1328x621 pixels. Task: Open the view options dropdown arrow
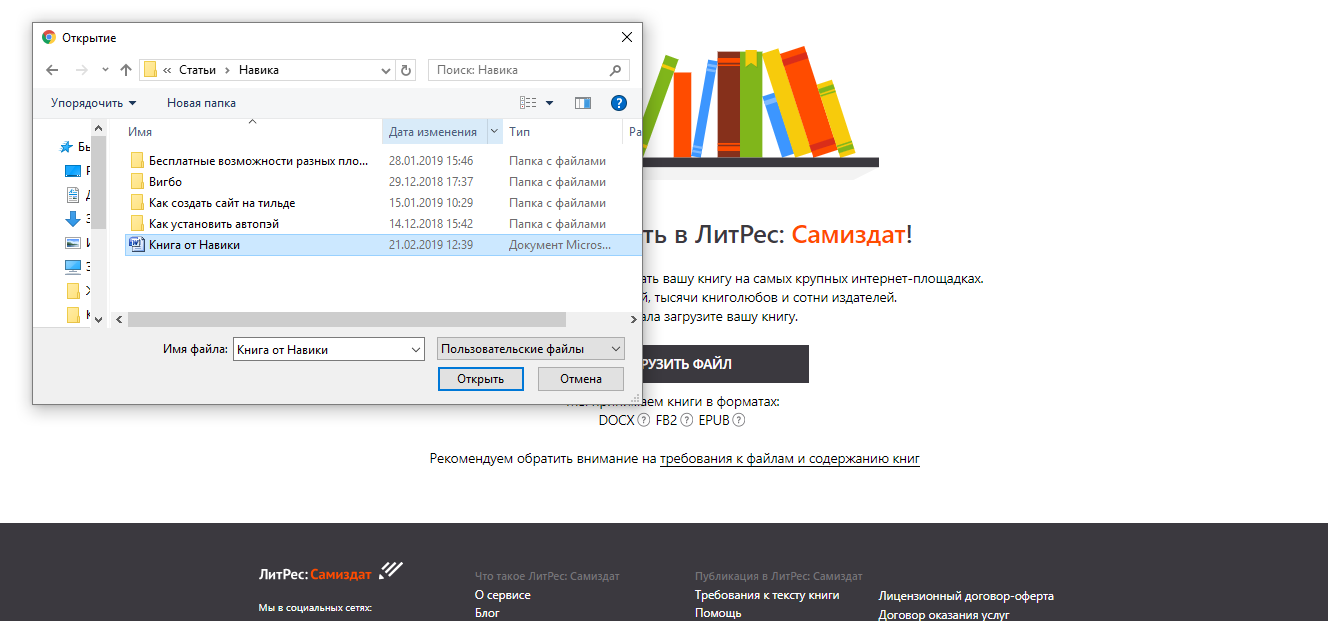549,103
